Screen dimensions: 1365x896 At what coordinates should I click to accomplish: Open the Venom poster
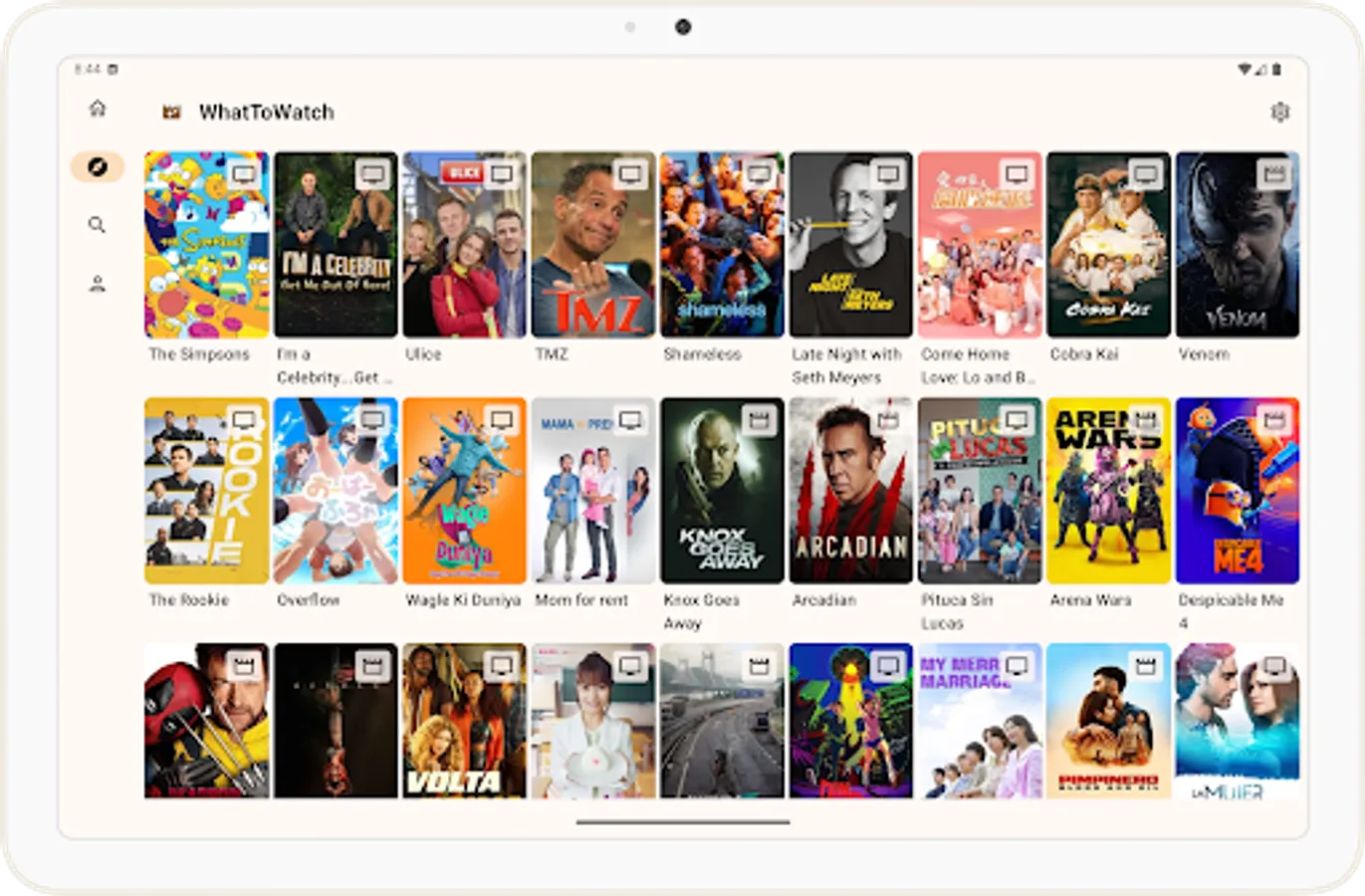click(x=1238, y=245)
